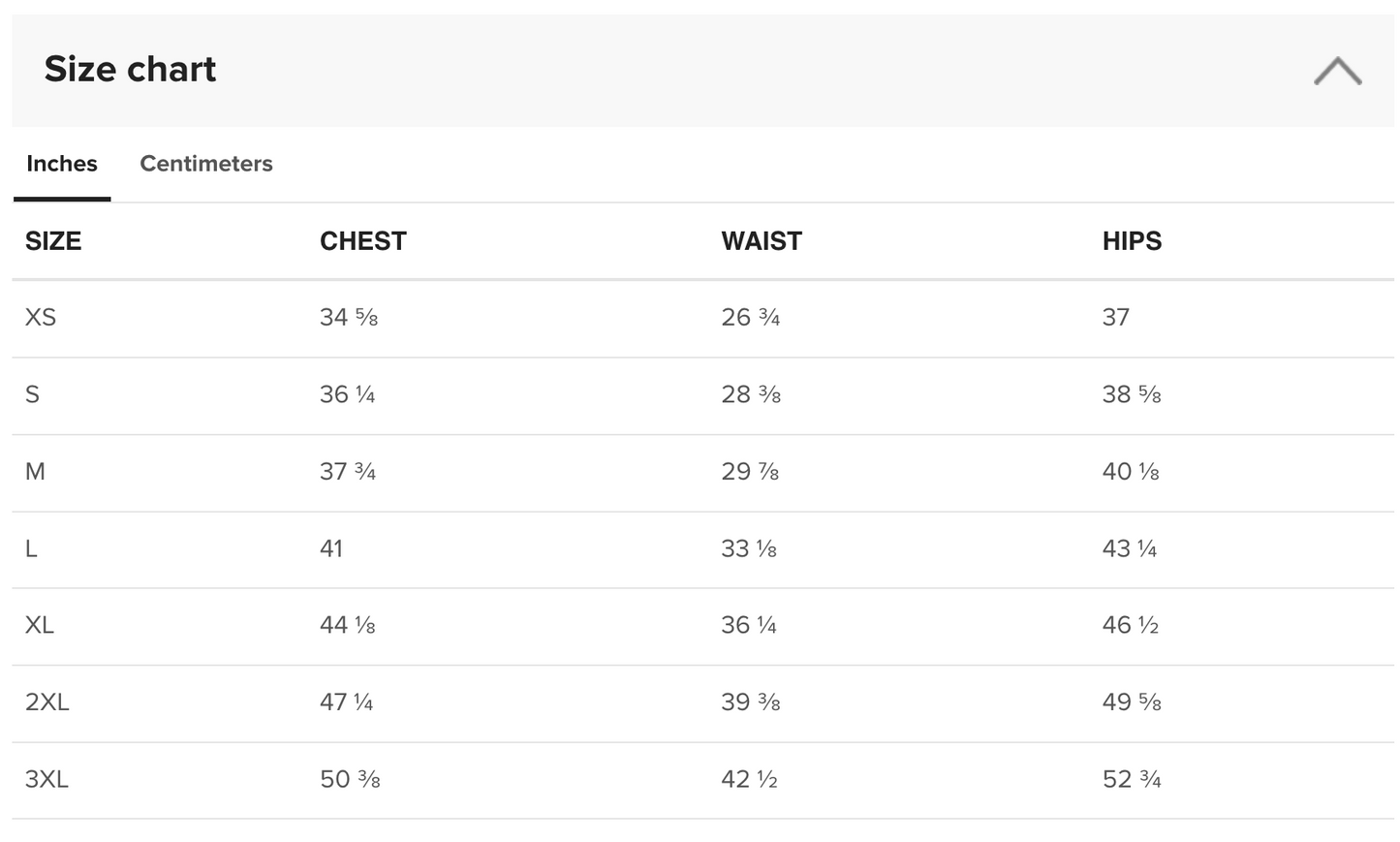Collapse the Size chart chevron icon
This screenshot has height=842, width=1400.
point(1337,71)
